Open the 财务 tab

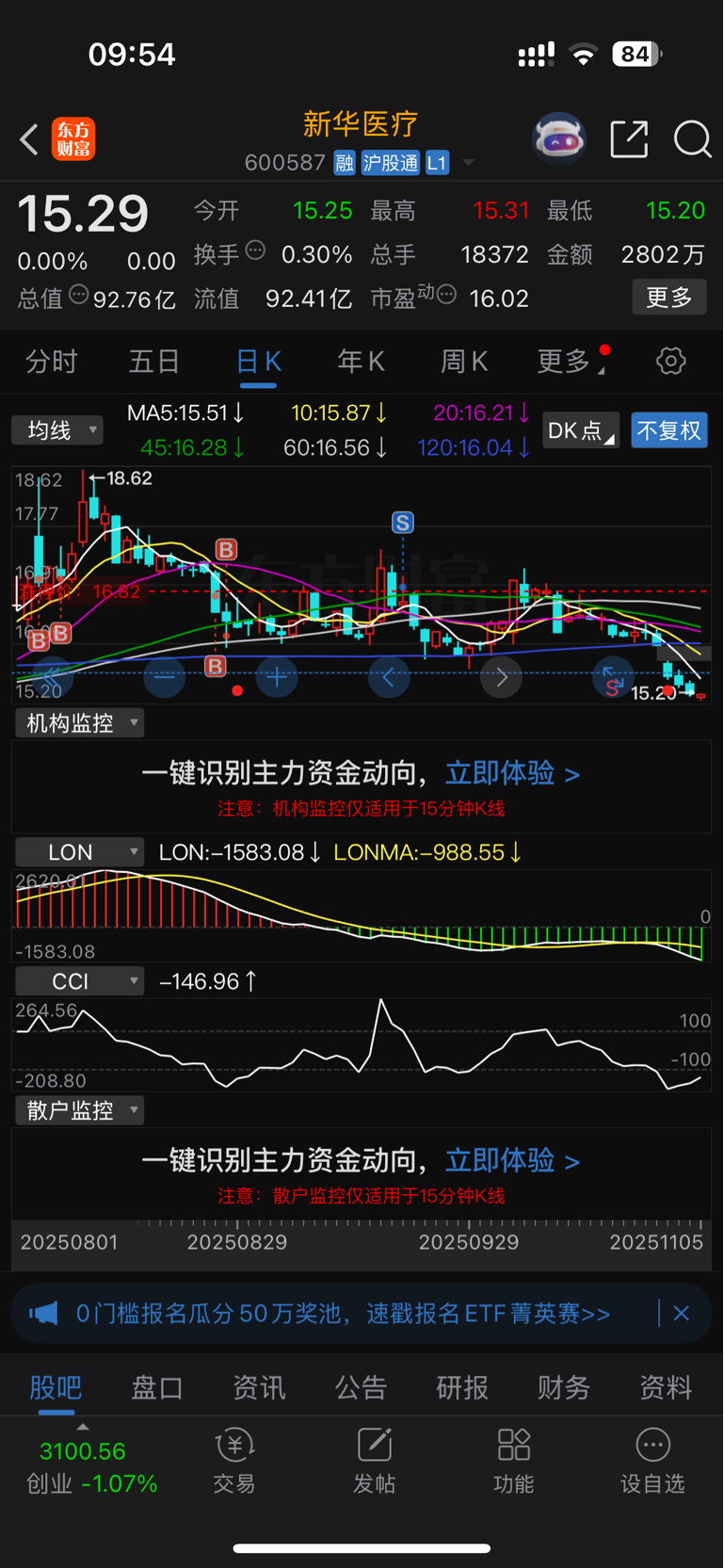tap(564, 1387)
